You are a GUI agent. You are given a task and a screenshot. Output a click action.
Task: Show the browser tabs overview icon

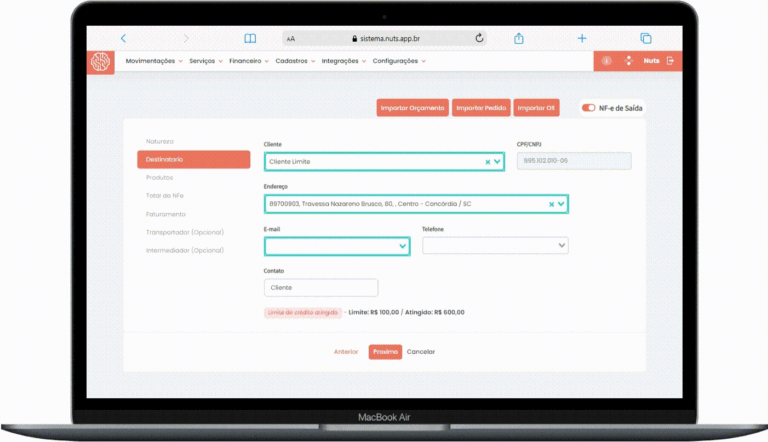[646, 38]
